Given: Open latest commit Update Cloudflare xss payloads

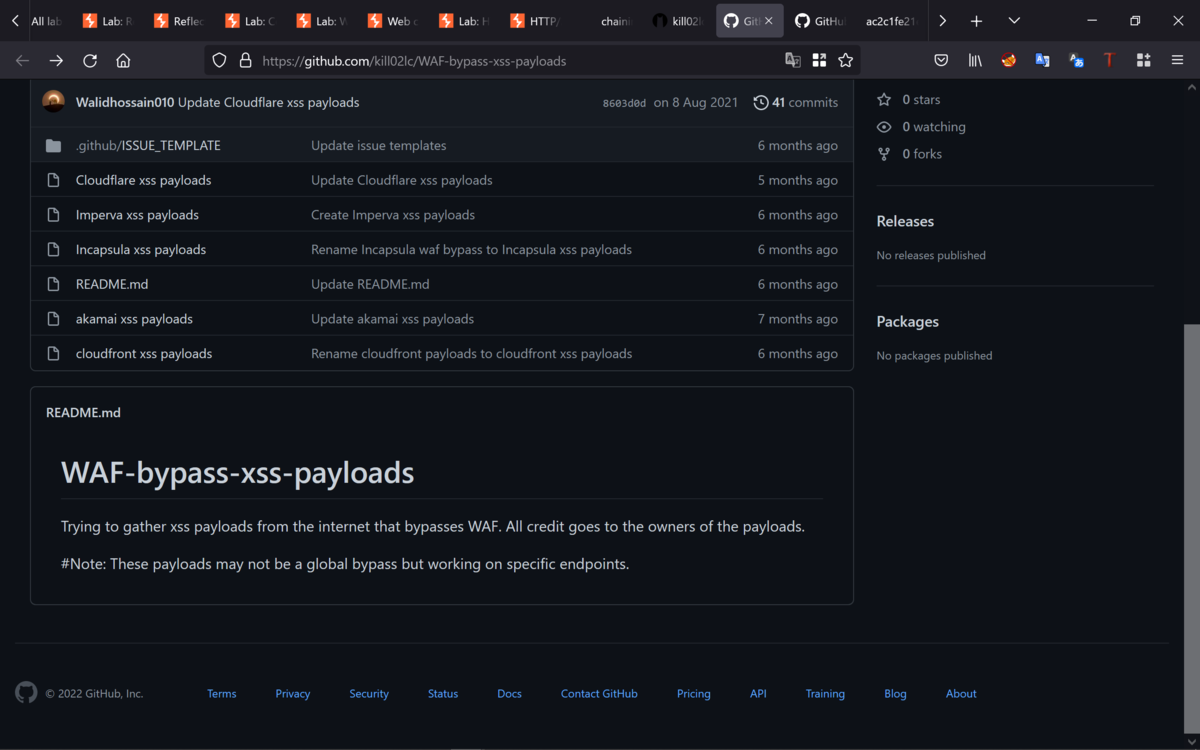Looking at the screenshot, I should click(x=269, y=102).
